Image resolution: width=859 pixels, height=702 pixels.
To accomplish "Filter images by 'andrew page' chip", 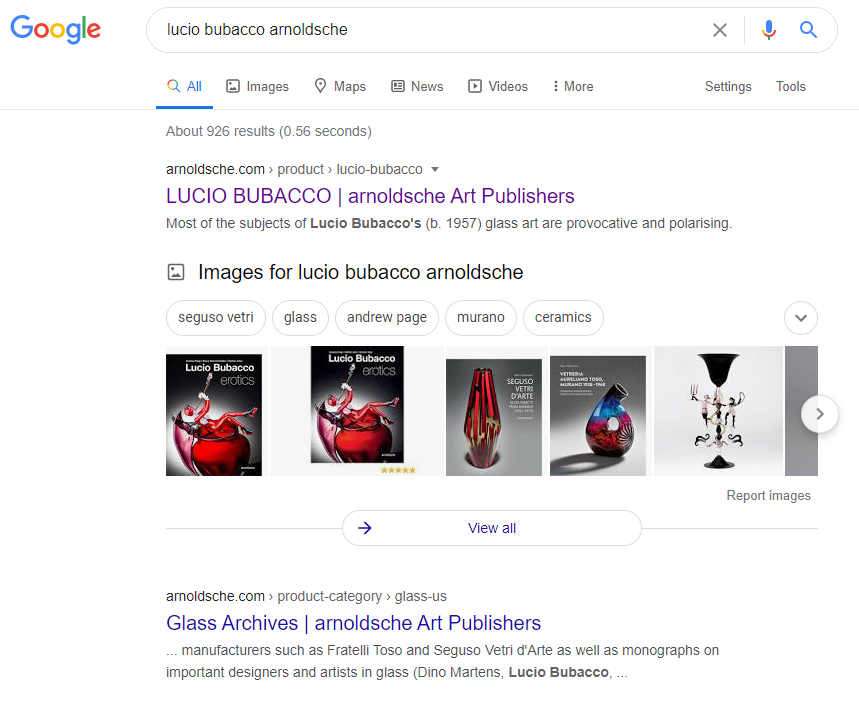I will click(x=387, y=318).
